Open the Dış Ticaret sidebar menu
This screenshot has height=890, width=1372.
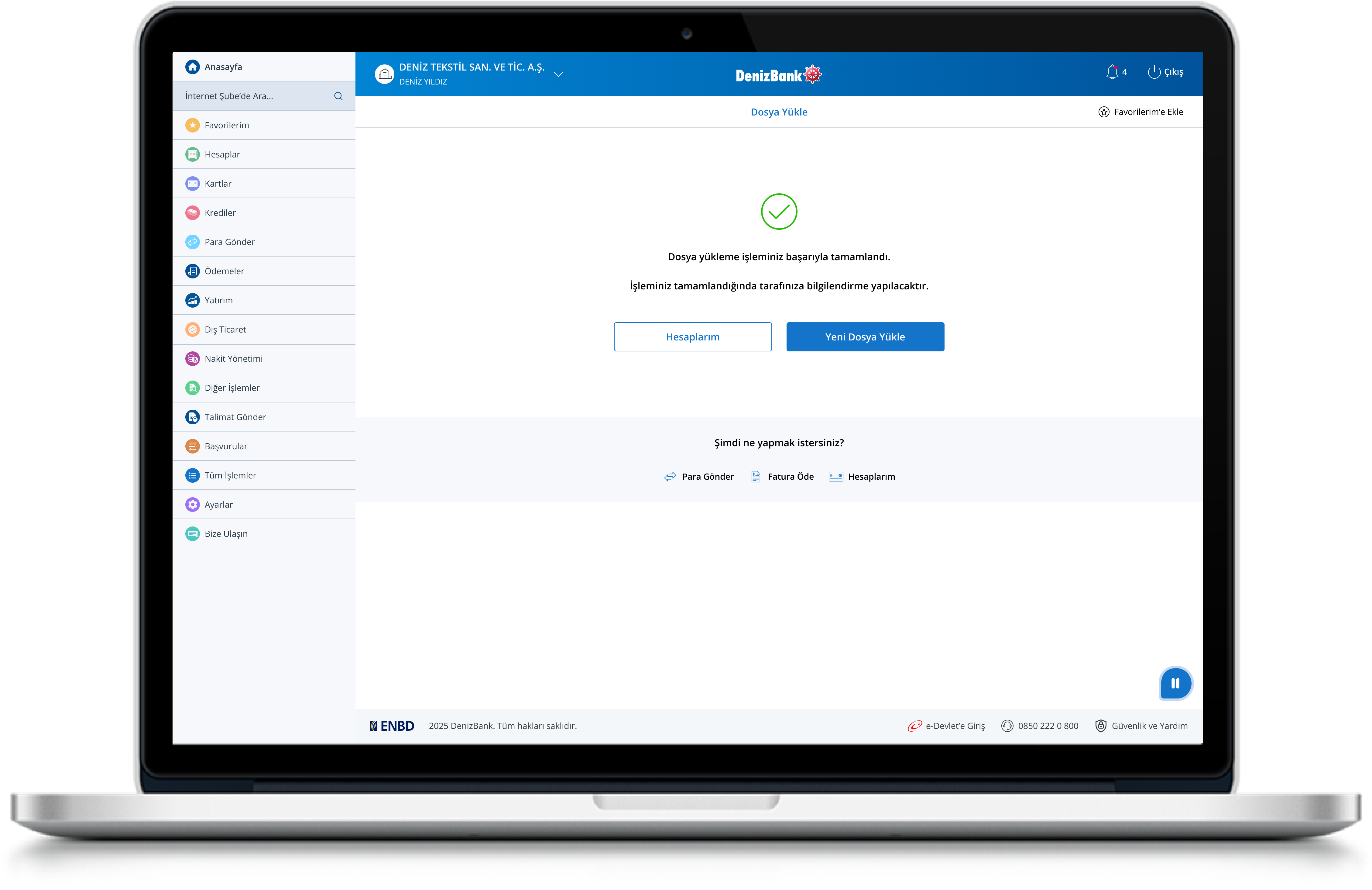pyautogui.click(x=225, y=329)
